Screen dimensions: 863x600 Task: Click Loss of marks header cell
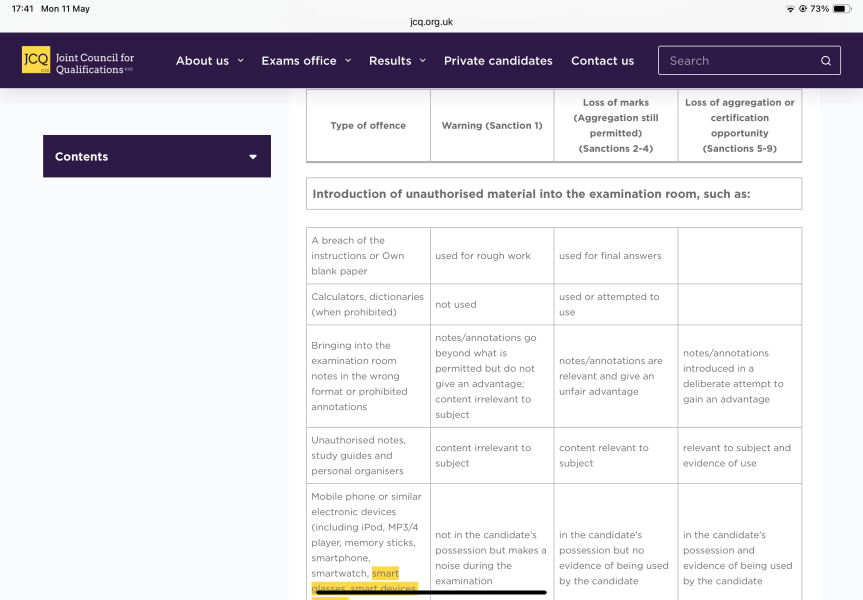616,126
